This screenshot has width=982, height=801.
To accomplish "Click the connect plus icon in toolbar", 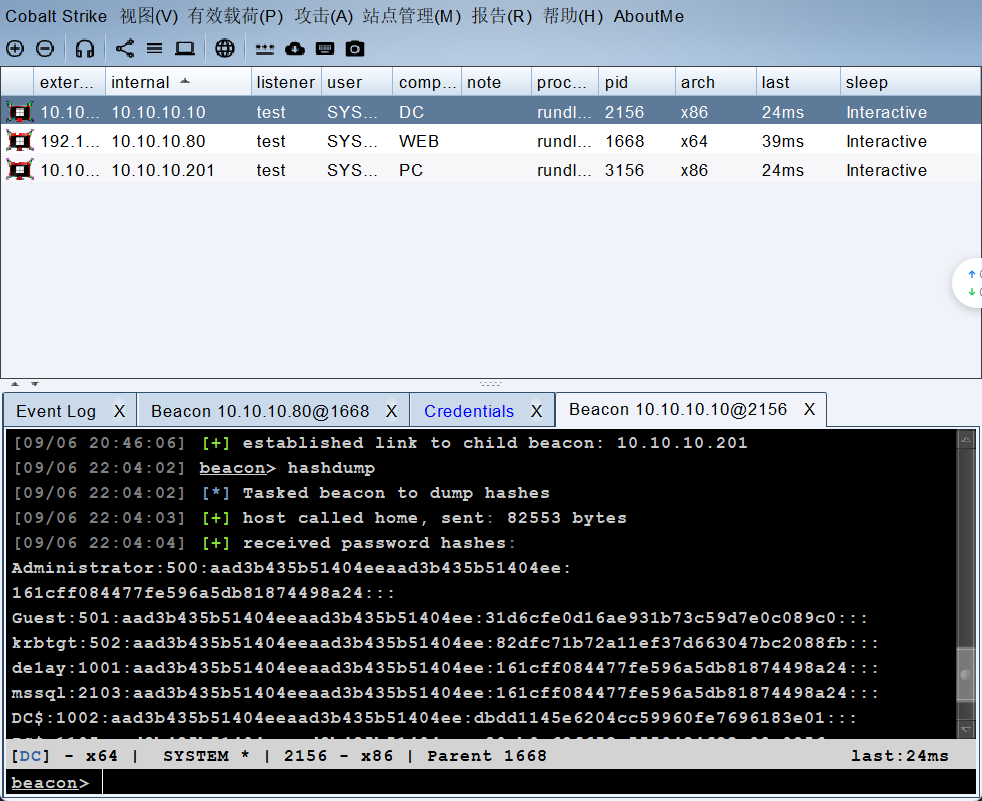I will [x=15, y=49].
